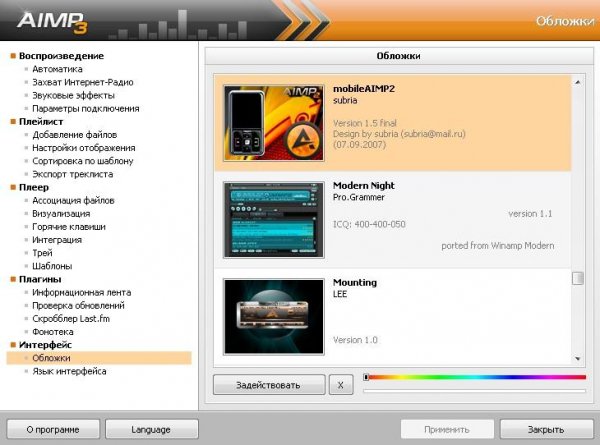Click the AIMP3 logo in the header
This screenshot has width=600, height=445.
(x=52, y=21)
